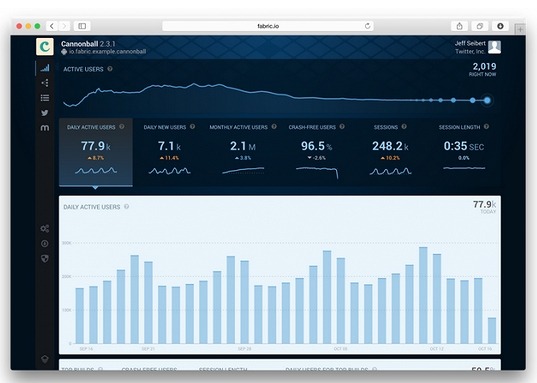The height and width of the screenshot is (383, 537).
Task: Click the Twitter, Inc. organization label
Action: [x=470, y=51]
